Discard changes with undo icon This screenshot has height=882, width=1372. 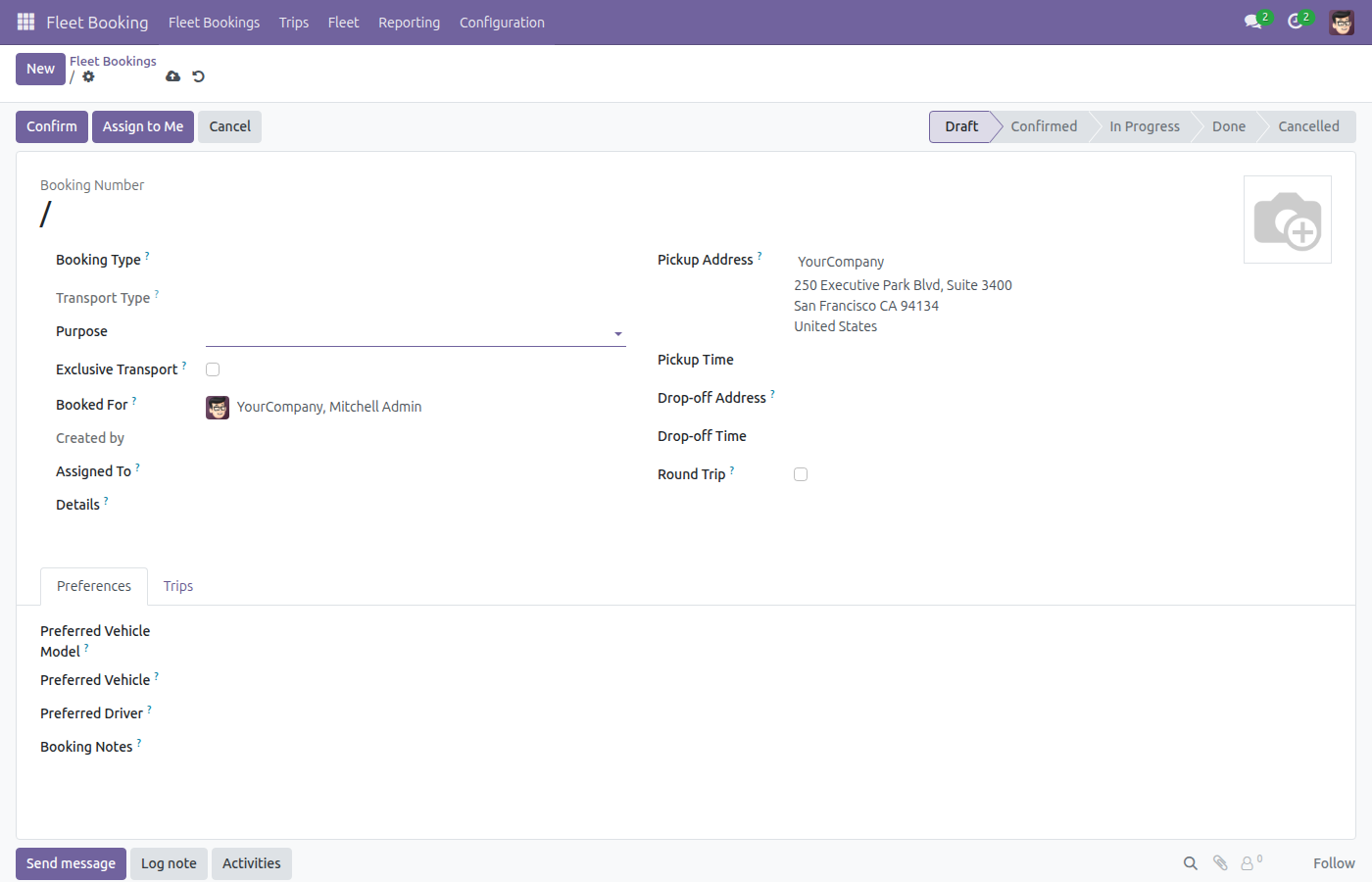tap(199, 76)
